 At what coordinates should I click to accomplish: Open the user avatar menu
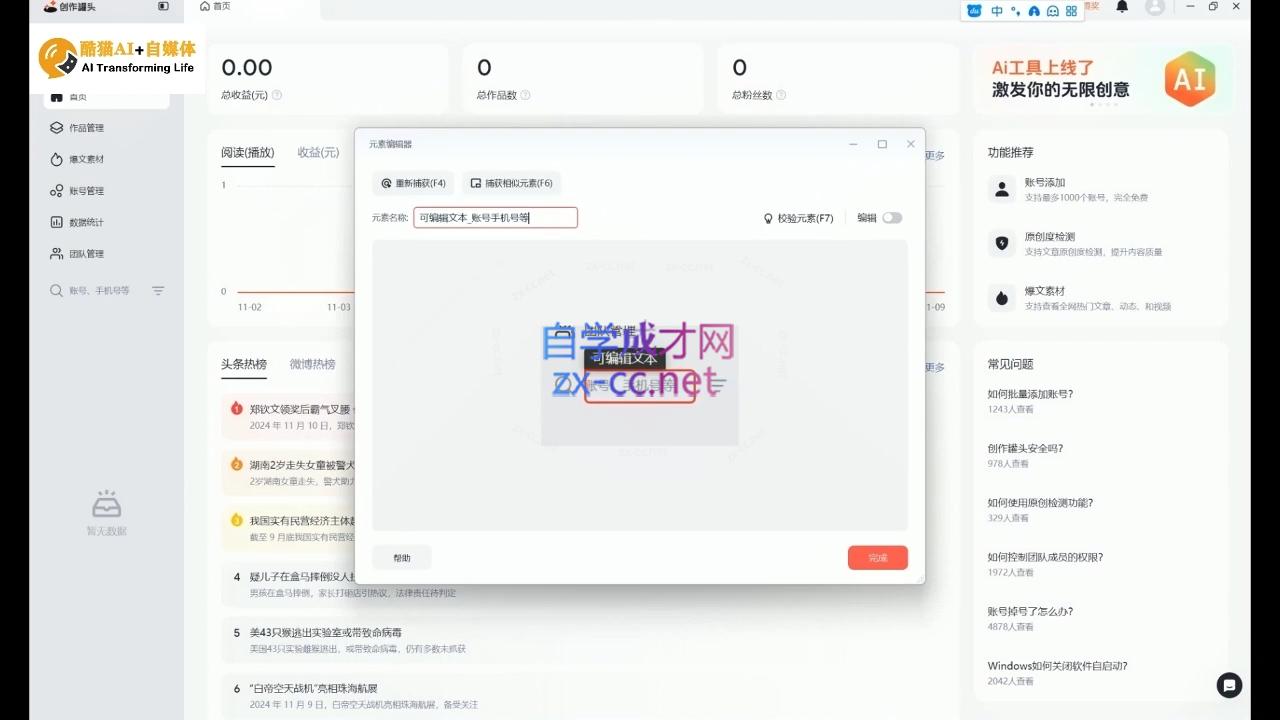[x=1155, y=7]
